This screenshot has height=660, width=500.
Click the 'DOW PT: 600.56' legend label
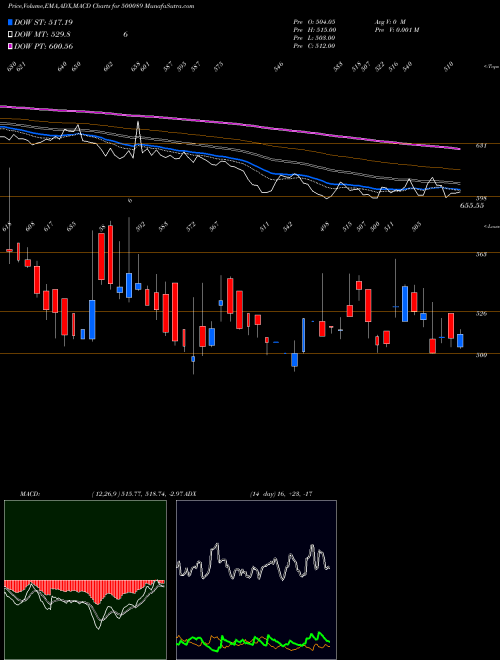pyautogui.click(x=43, y=46)
